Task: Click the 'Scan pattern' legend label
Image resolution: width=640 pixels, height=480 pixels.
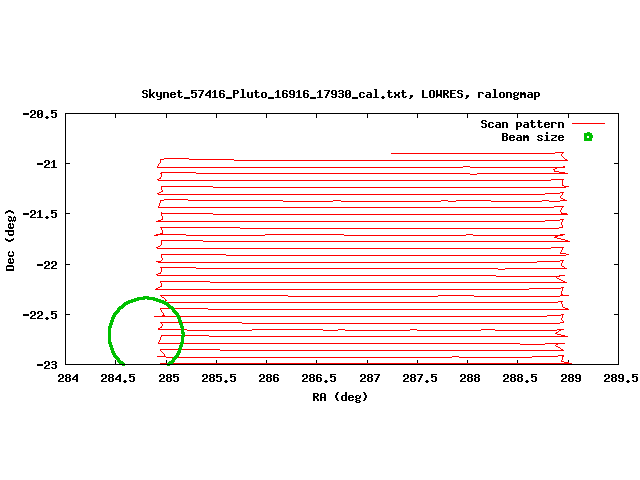Action: (x=522, y=124)
